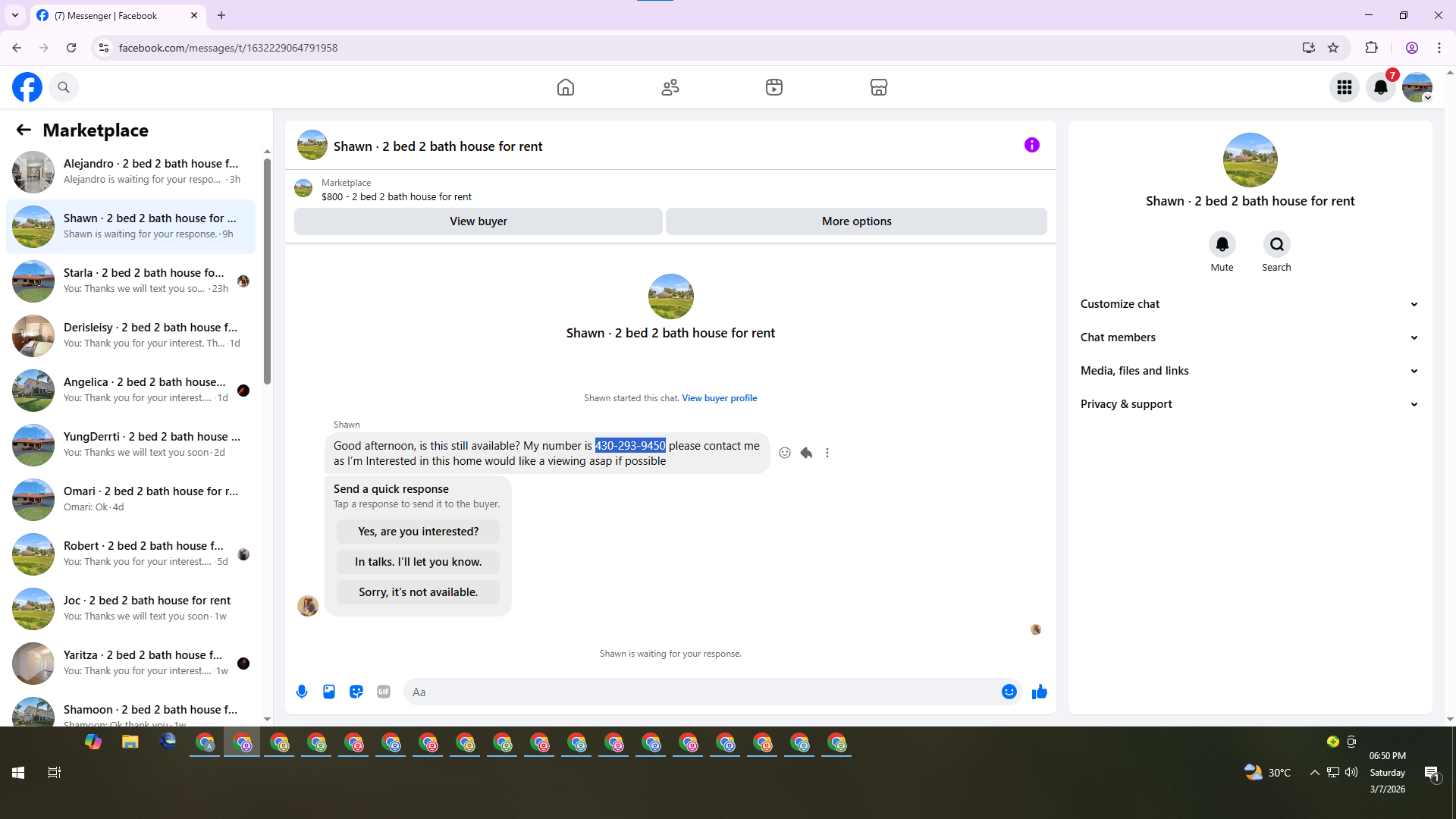View site information icon in address bar
1456x819 pixels.
[104, 48]
